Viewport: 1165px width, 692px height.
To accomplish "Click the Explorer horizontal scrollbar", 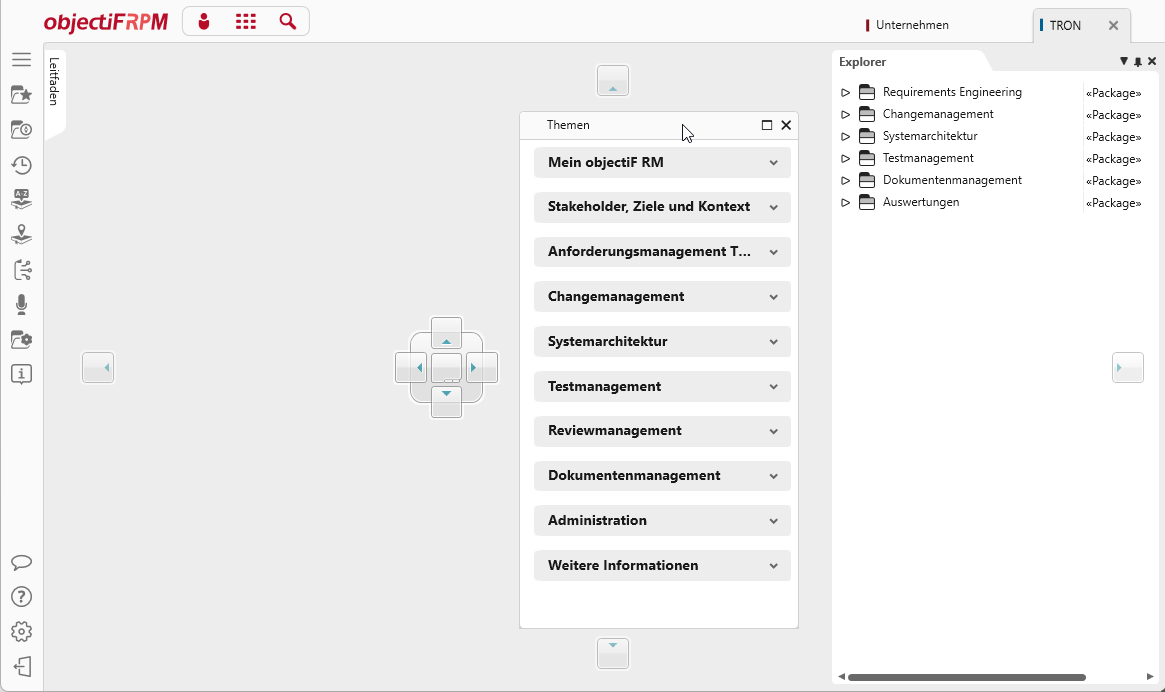I will click(966, 677).
